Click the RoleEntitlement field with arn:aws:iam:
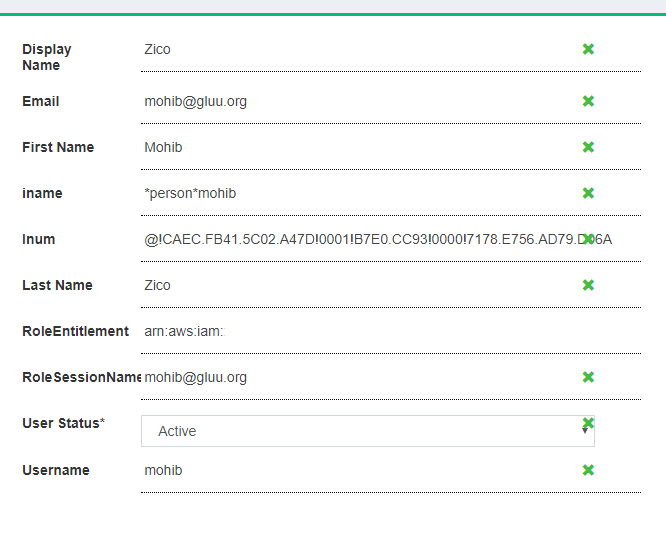The height and width of the screenshot is (537, 666). 390,331
